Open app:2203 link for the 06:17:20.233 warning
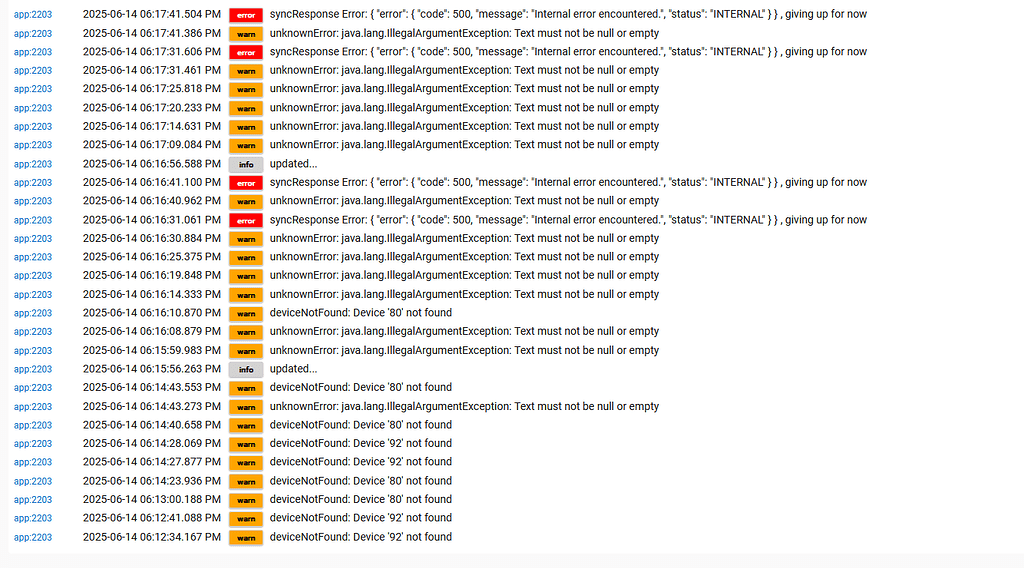Viewport: 1024px width, 568px height. pyautogui.click(x=32, y=108)
